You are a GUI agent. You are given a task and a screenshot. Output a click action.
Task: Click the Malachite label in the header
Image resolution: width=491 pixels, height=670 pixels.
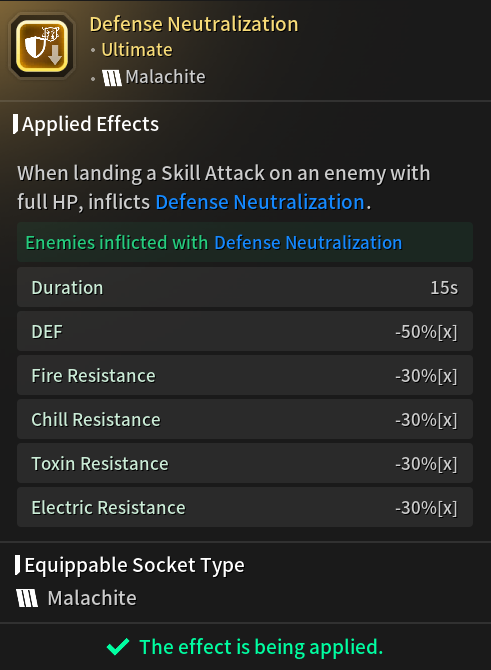click(165, 77)
